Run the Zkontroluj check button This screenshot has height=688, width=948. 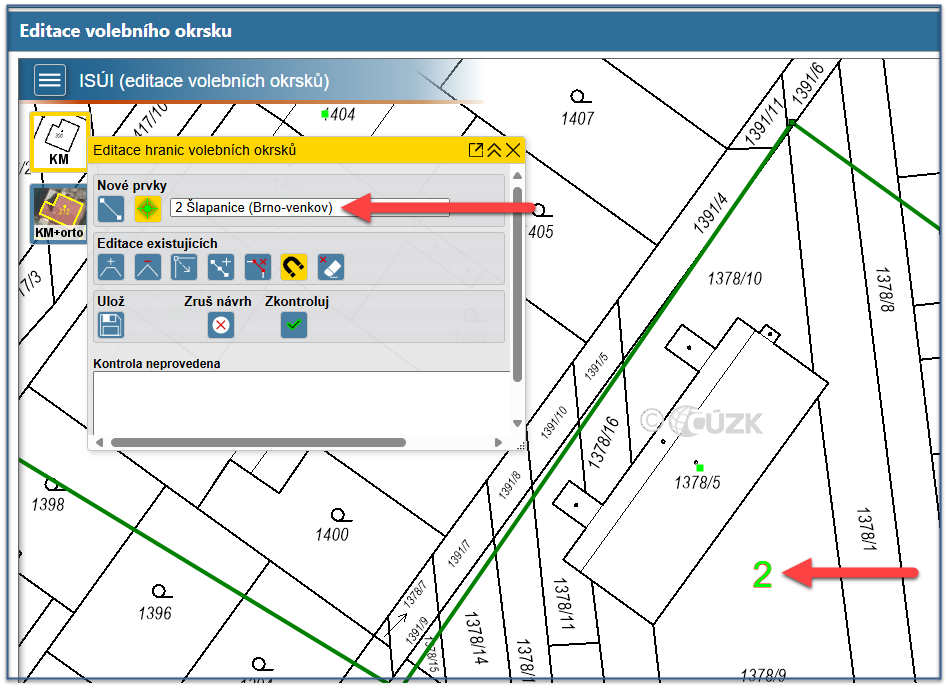coord(294,325)
